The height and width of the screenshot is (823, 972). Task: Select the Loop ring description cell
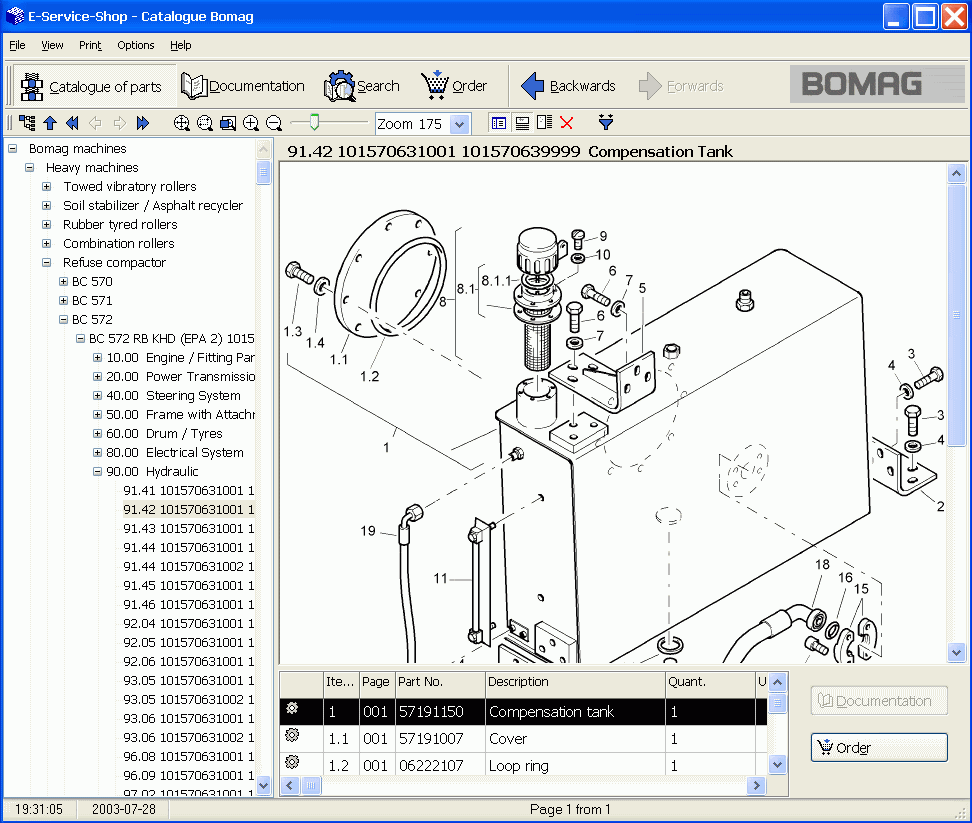coord(575,765)
